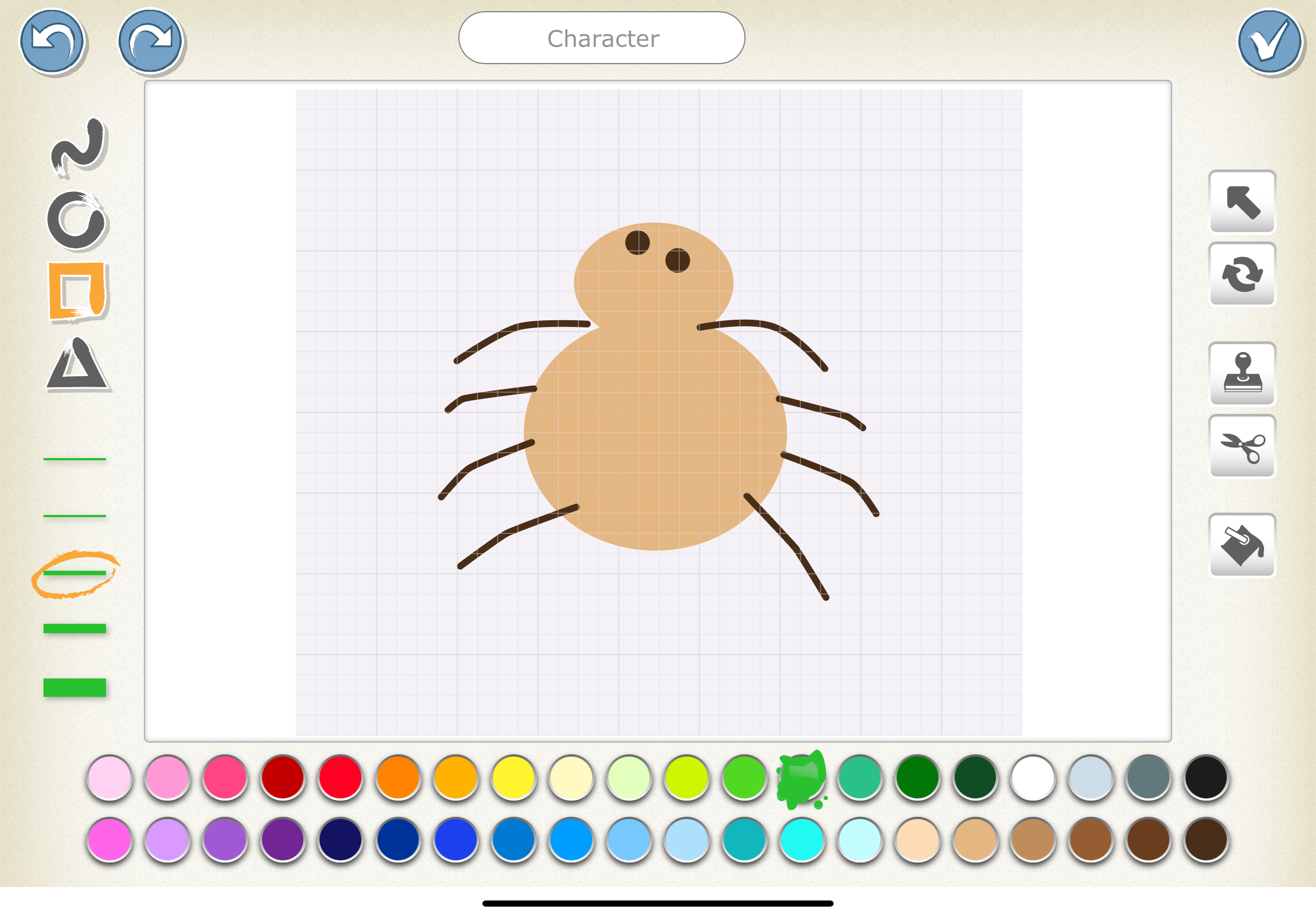Select the circle shape tool
1316x915 pixels.
pyautogui.click(x=77, y=220)
